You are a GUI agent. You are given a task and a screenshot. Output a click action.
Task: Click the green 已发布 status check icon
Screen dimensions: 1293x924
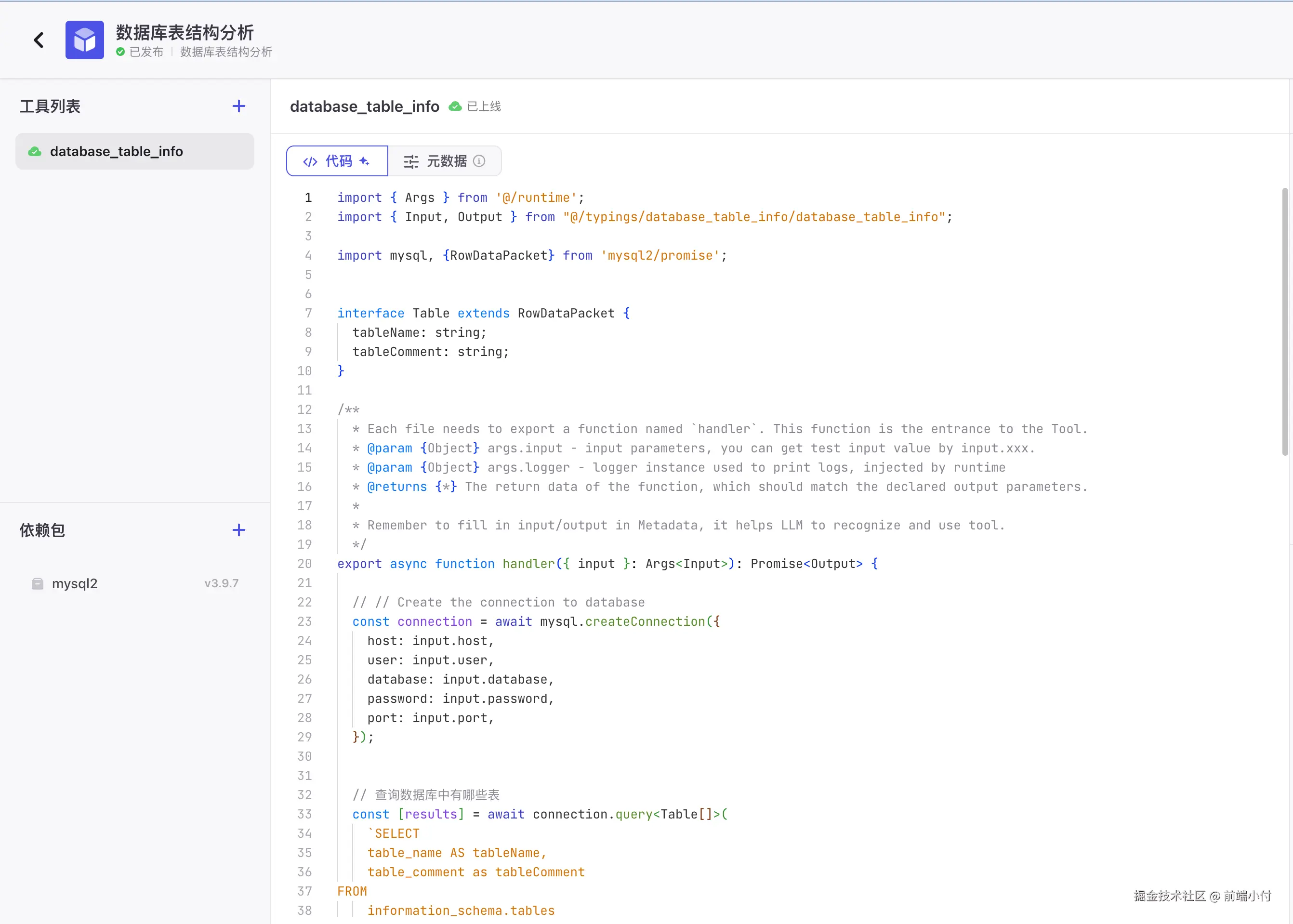click(120, 52)
